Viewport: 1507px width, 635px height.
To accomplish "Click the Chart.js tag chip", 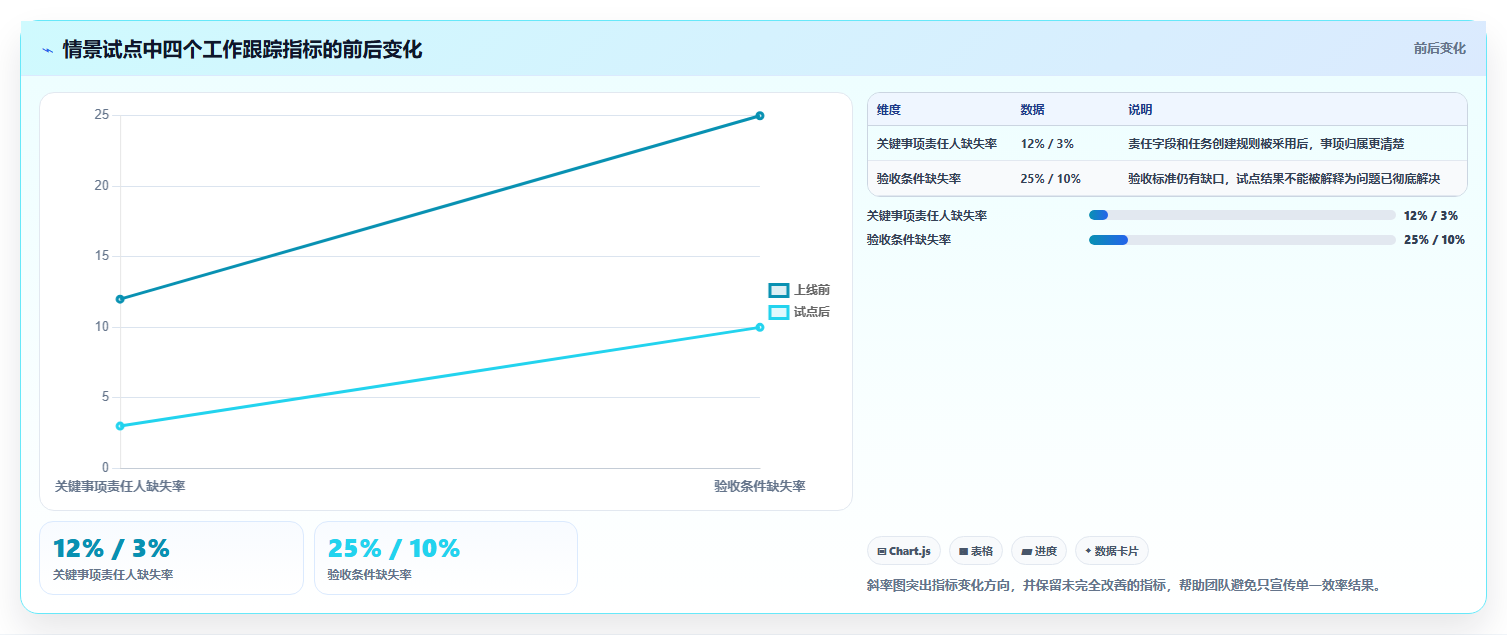I will click(x=904, y=551).
